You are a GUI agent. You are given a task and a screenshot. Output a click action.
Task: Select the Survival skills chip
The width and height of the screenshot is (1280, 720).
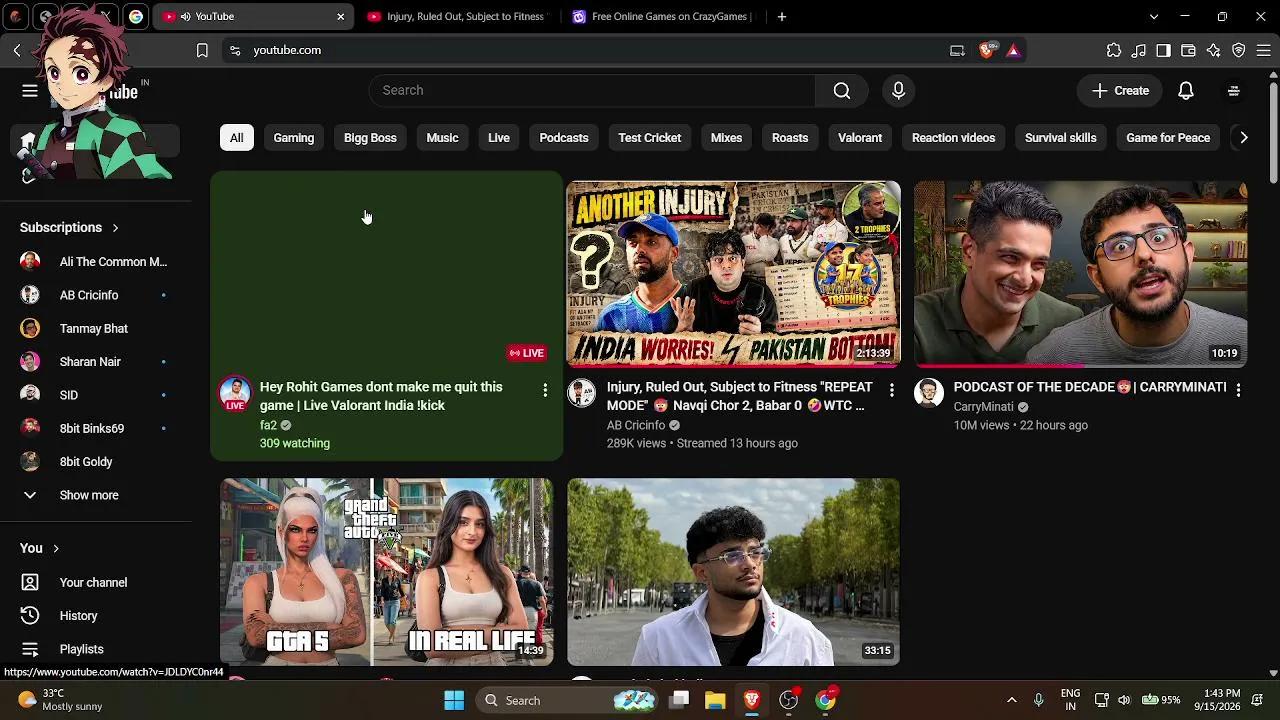(x=1060, y=138)
